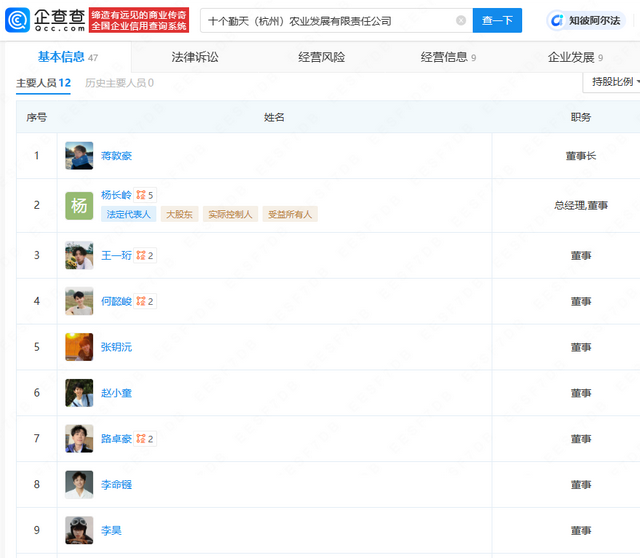This screenshot has width=640, height=558.
Task: Click the avatar photo in row 9
Action: coord(79,530)
